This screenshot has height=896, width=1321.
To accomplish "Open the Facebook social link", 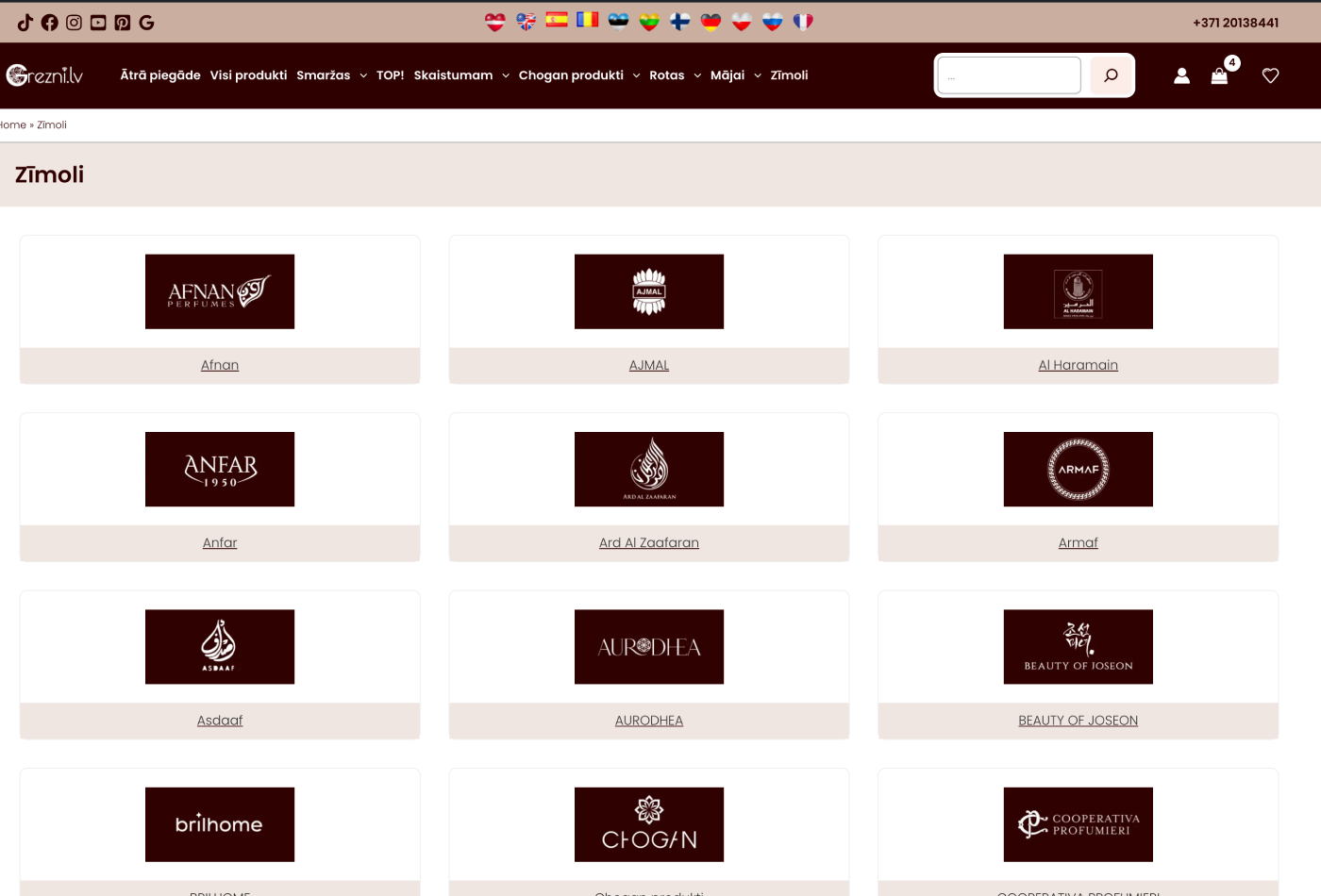I will click(x=50, y=23).
